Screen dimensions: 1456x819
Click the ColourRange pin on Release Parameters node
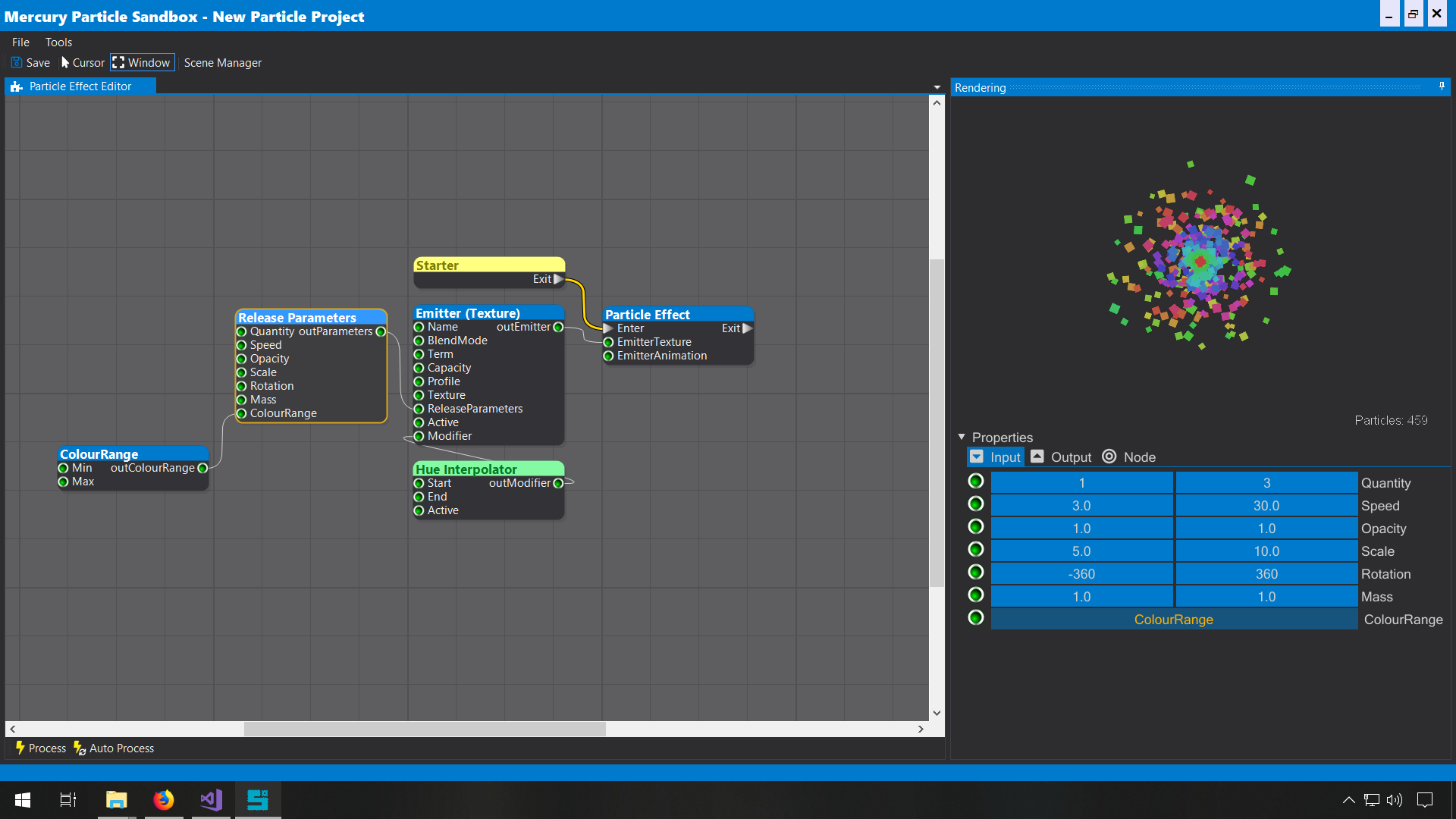click(x=241, y=413)
